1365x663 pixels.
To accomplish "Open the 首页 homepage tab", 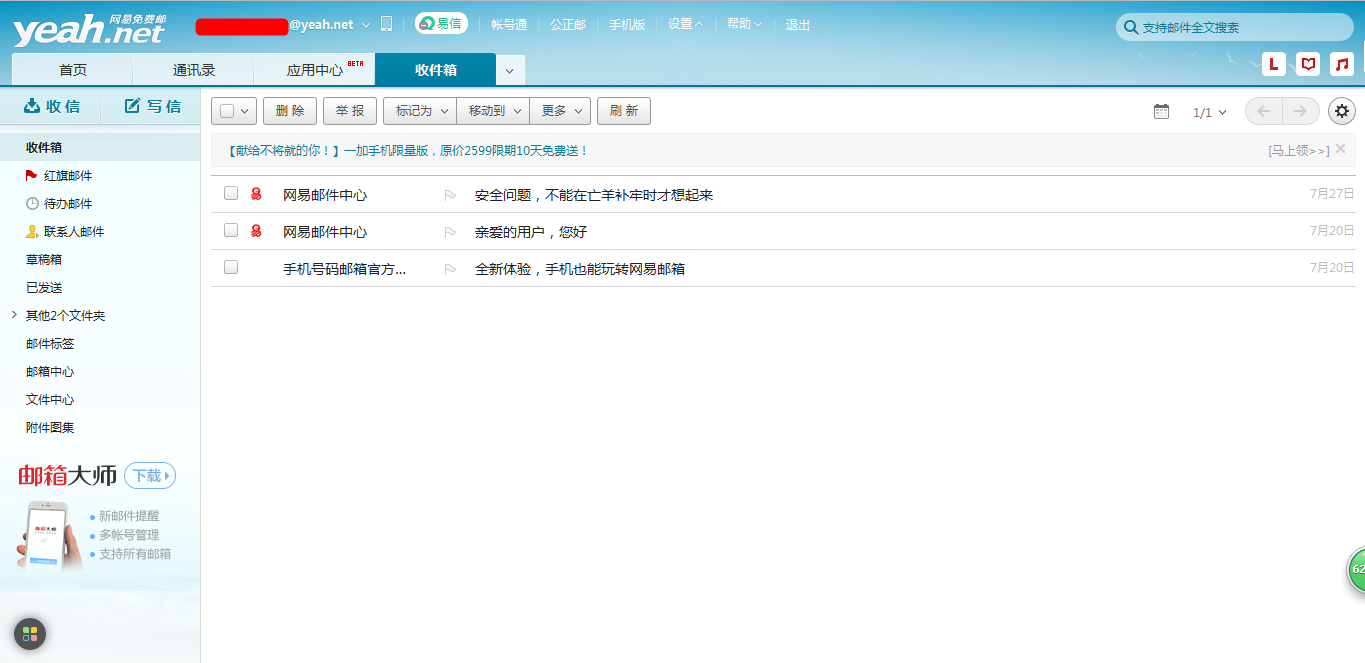I will click(71, 69).
